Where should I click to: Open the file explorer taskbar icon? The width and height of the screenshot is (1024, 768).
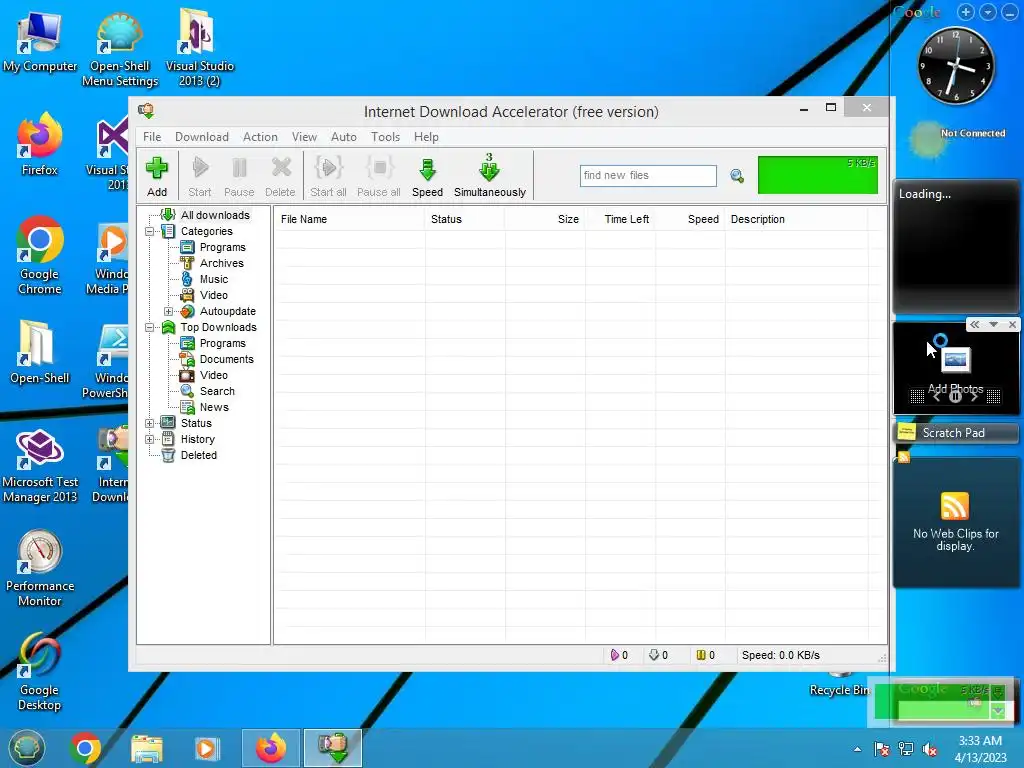146,748
